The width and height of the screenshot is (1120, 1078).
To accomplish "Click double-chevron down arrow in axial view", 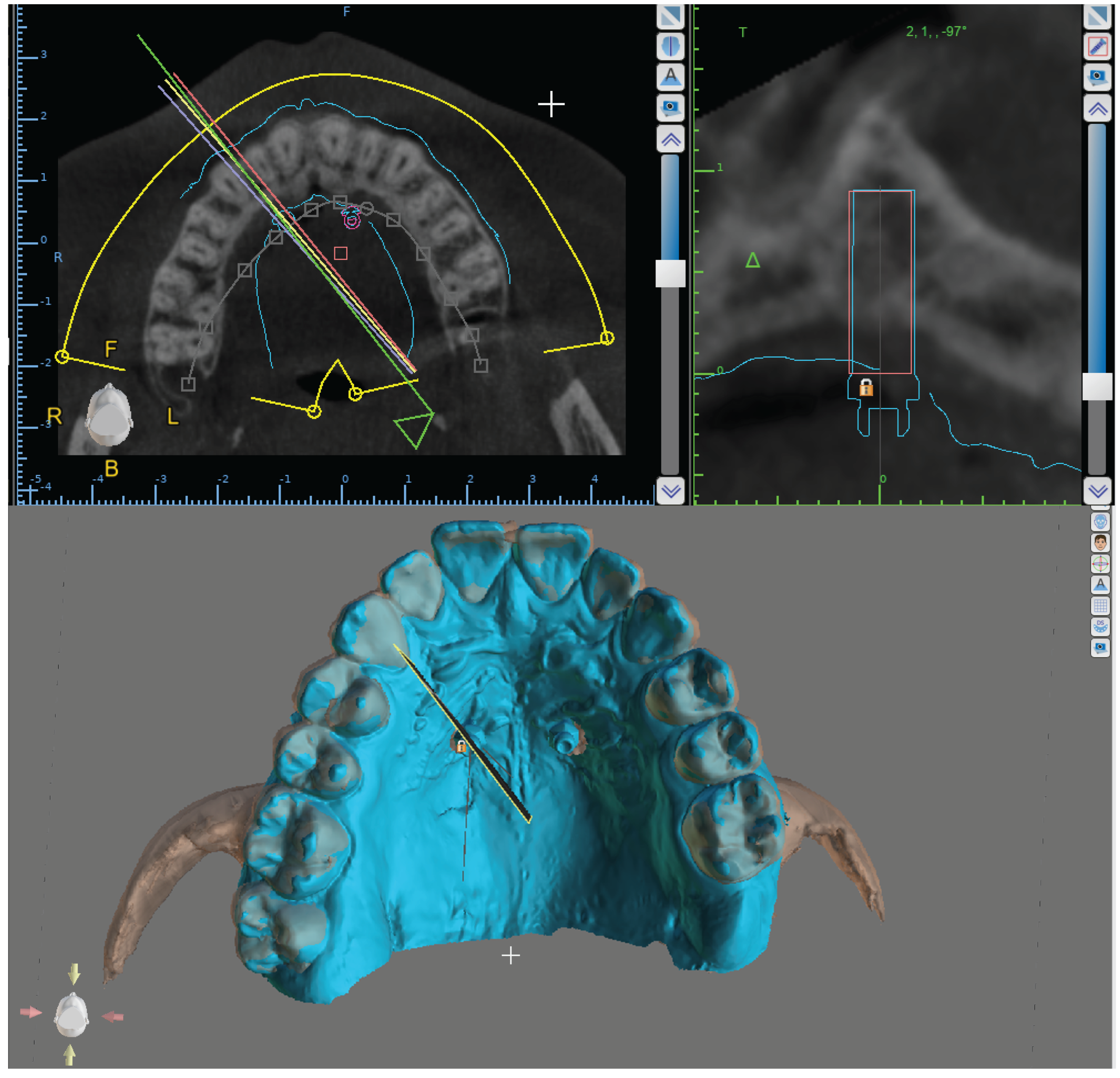I will 670,490.
